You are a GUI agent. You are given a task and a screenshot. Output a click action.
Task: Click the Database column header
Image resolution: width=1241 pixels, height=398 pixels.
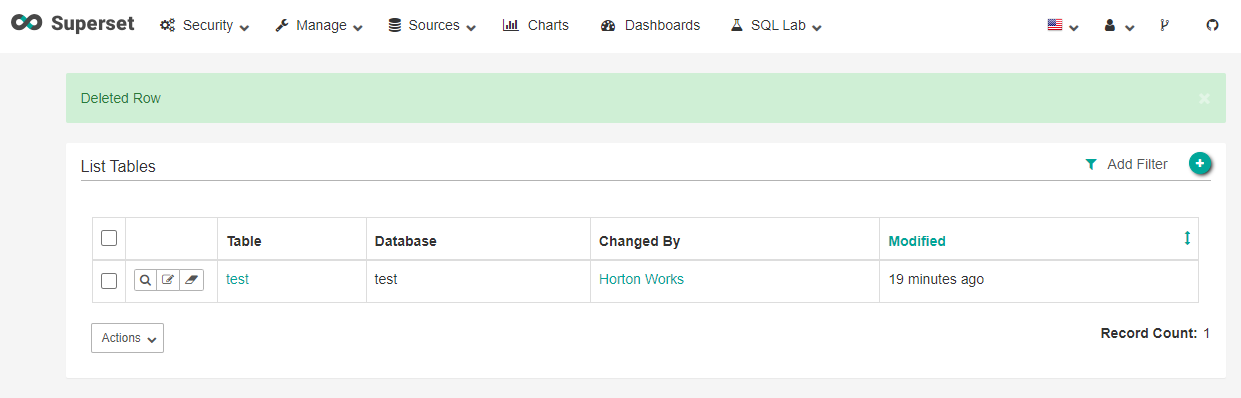point(406,241)
